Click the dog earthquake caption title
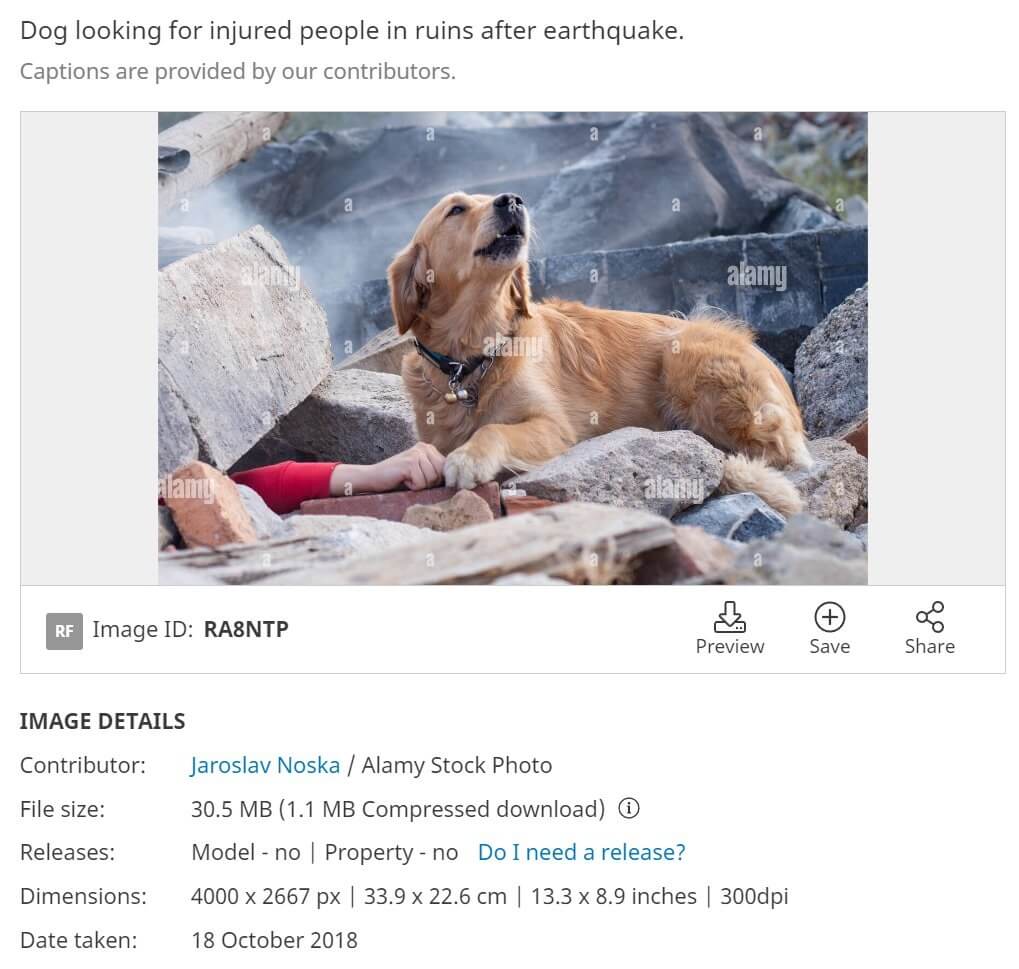Image resolution: width=1019 pixels, height=969 pixels. pyautogui.click(x=352, y=30)
